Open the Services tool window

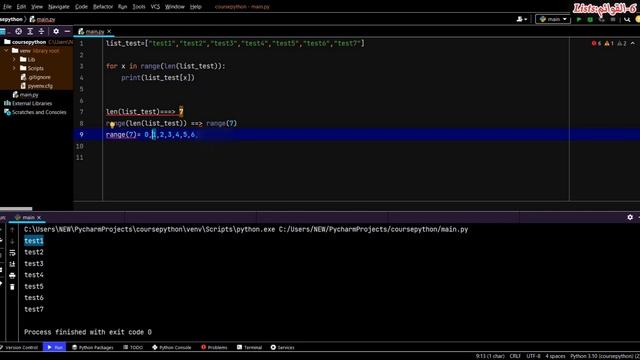[282, 347]
